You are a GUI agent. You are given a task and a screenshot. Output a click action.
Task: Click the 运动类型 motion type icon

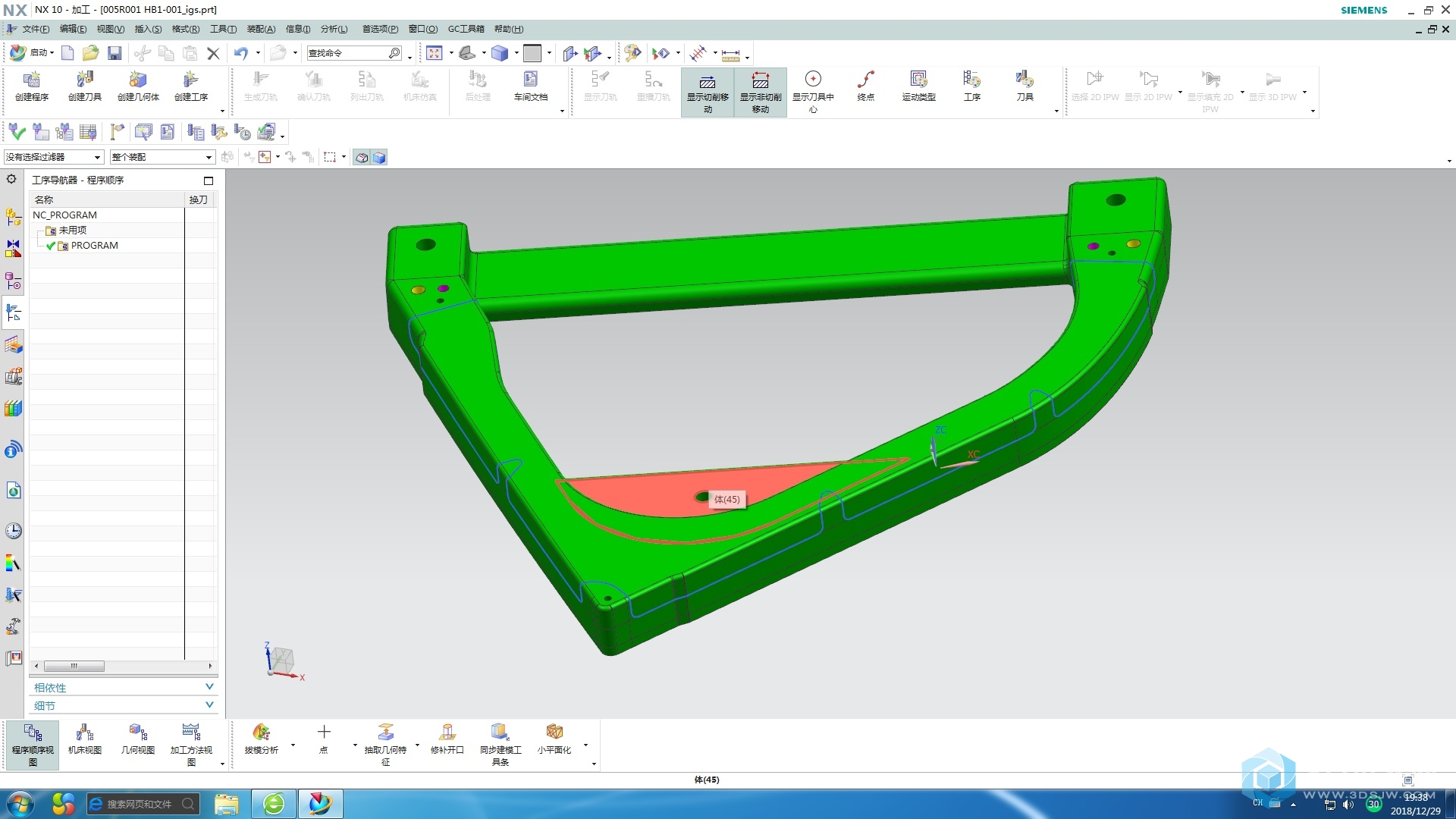[918, 86]
